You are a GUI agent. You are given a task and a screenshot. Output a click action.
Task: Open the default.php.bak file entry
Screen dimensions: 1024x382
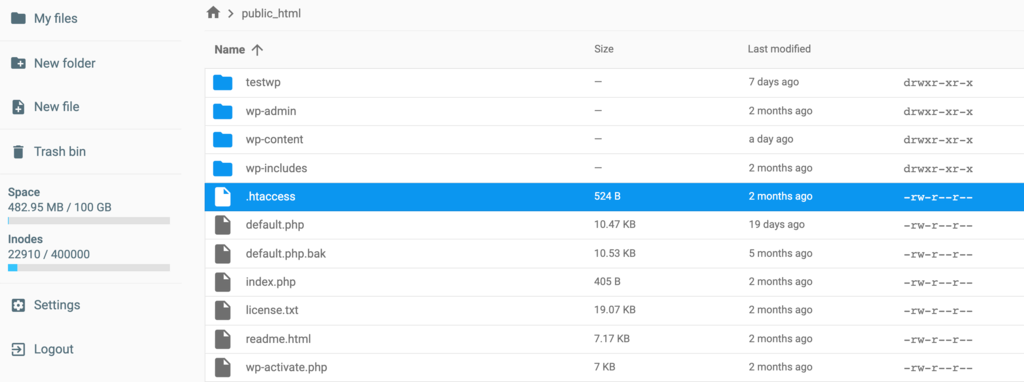285,253
